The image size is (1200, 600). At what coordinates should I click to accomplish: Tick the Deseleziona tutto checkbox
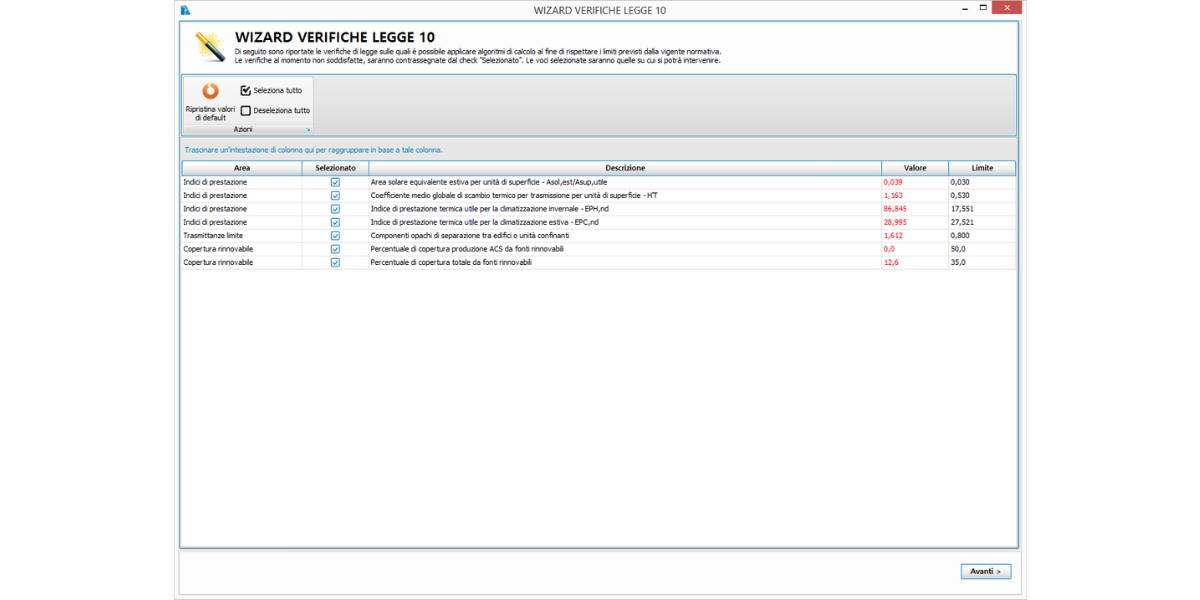click(246, 111)
